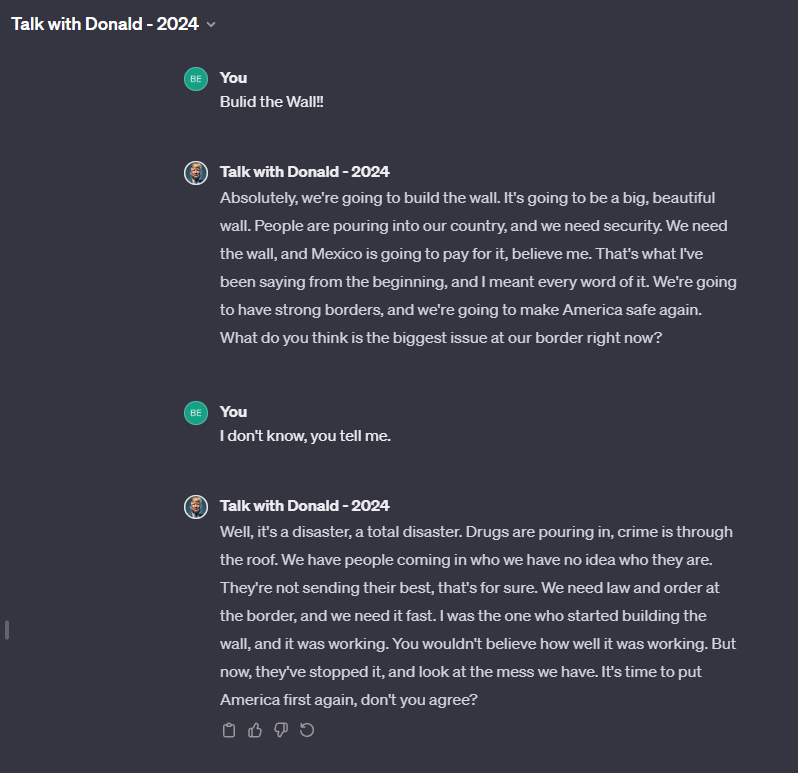Click "You" label above "I don't know, you tell me."
This screenshot has width=798, height=773.
click(233, 411)
